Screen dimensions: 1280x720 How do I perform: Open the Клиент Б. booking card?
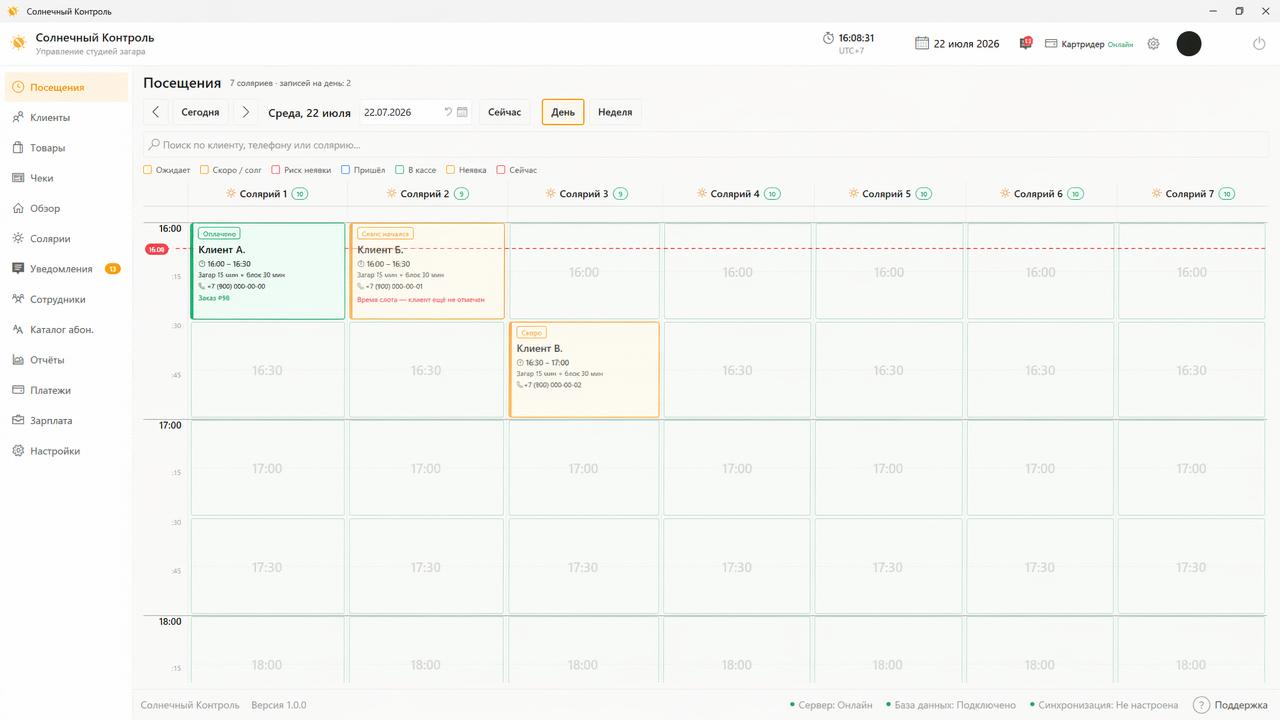point(427,271)
